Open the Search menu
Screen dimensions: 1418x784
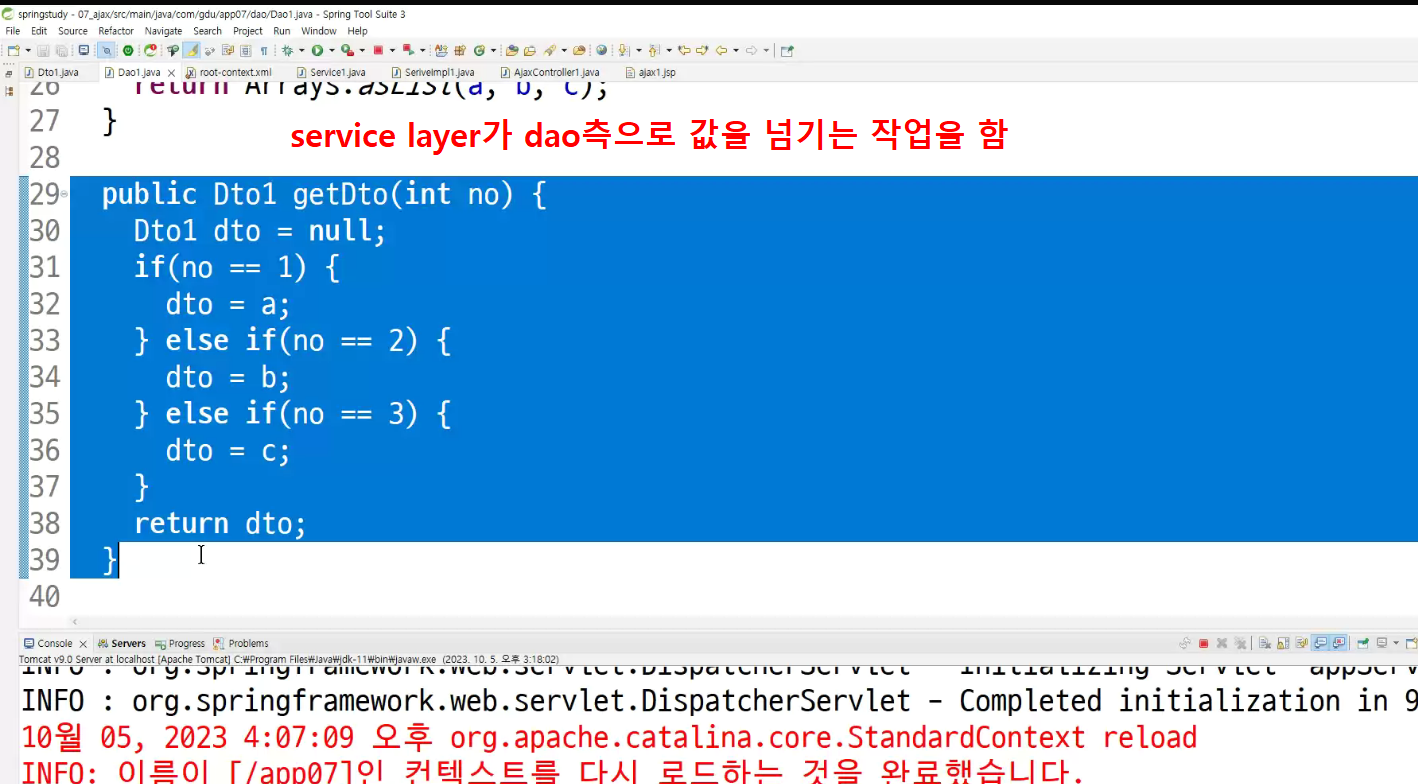tap(207, 31)
